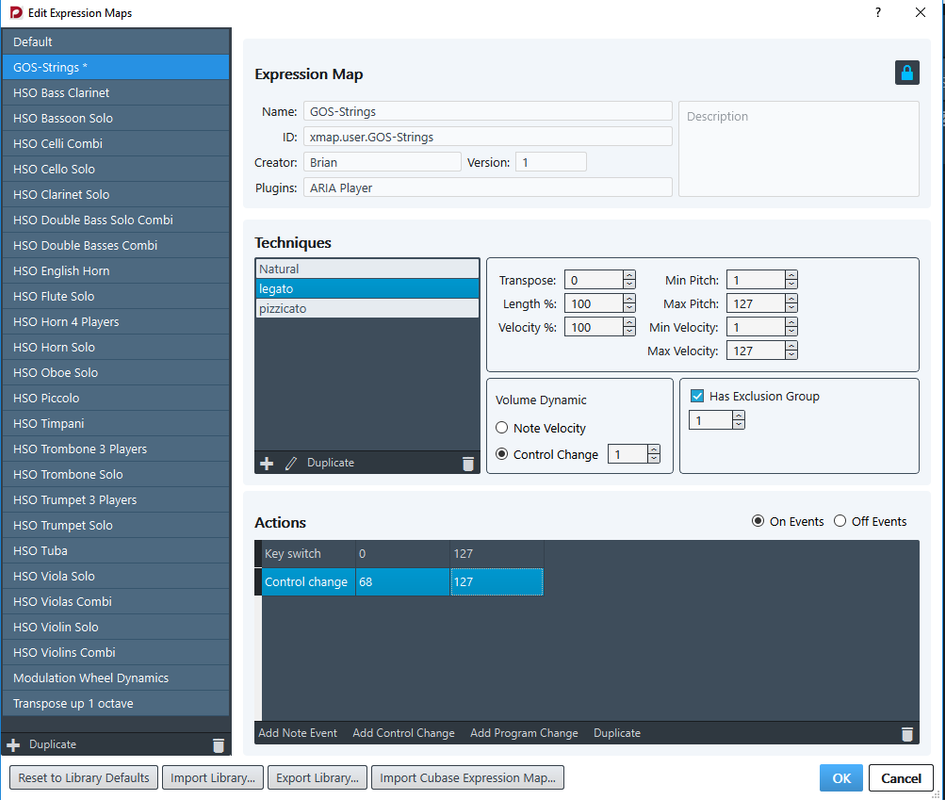Adjust the Transpose value stepper
The image size is (945, 800).
tap(629, 280)
